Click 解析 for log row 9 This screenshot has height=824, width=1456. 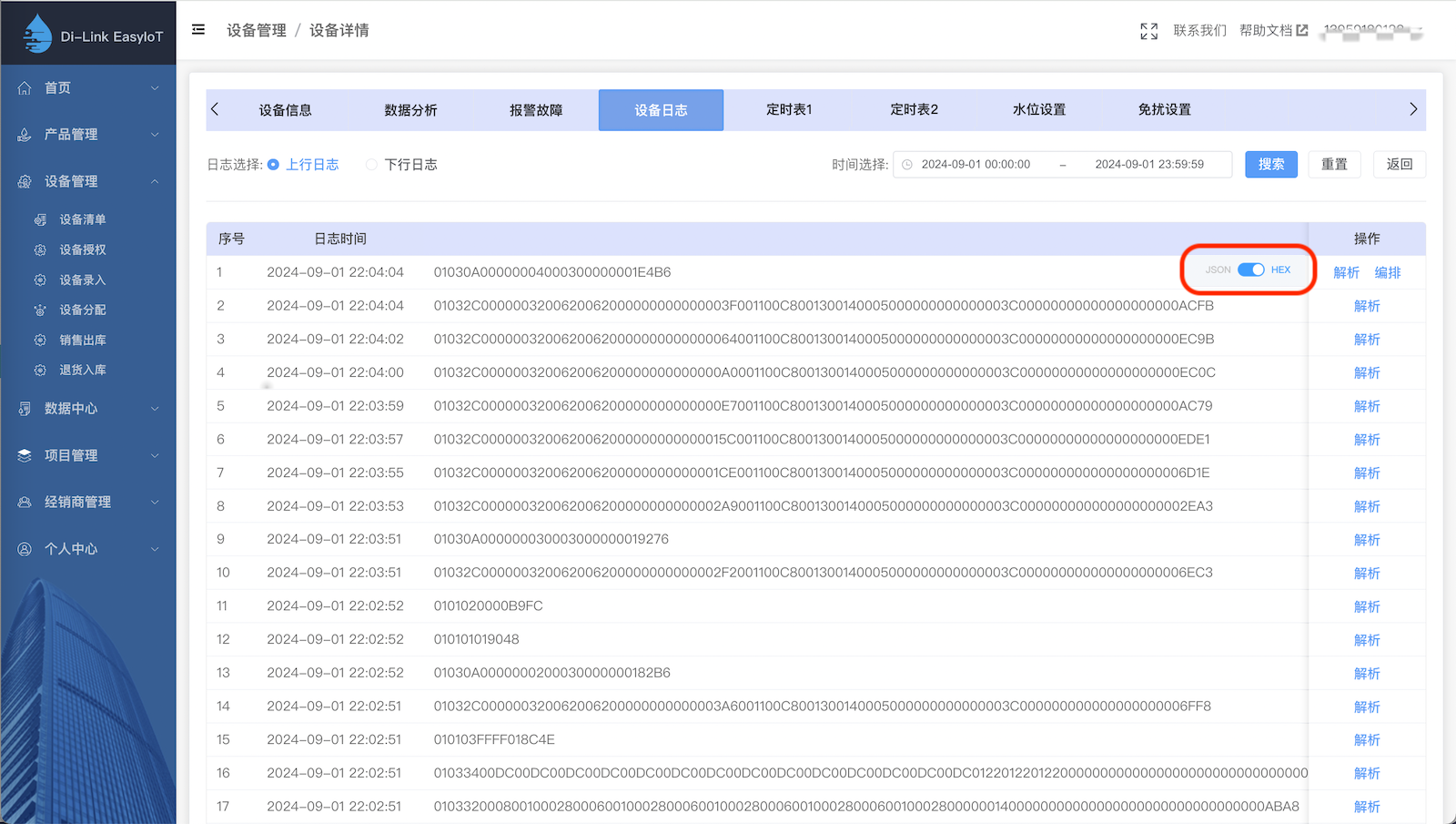click(x=1367, y=540)
